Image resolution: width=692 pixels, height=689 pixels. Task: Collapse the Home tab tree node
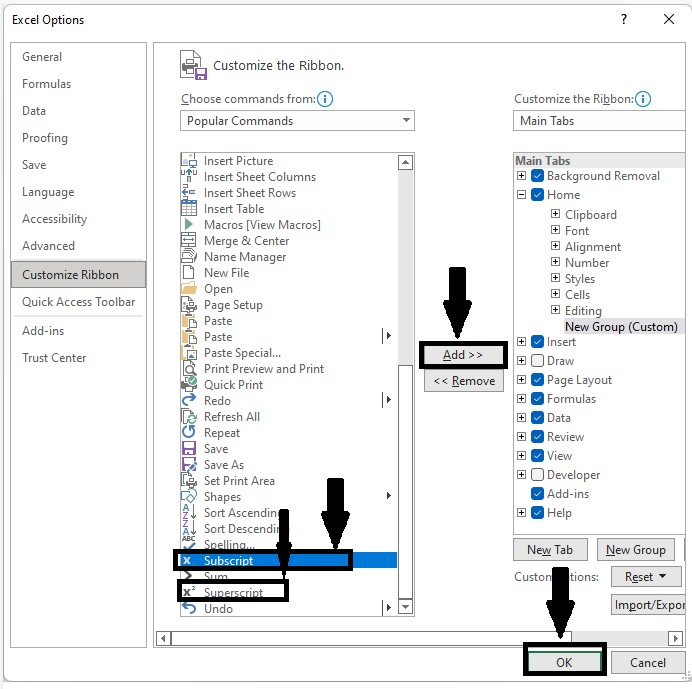pos(521,194)
